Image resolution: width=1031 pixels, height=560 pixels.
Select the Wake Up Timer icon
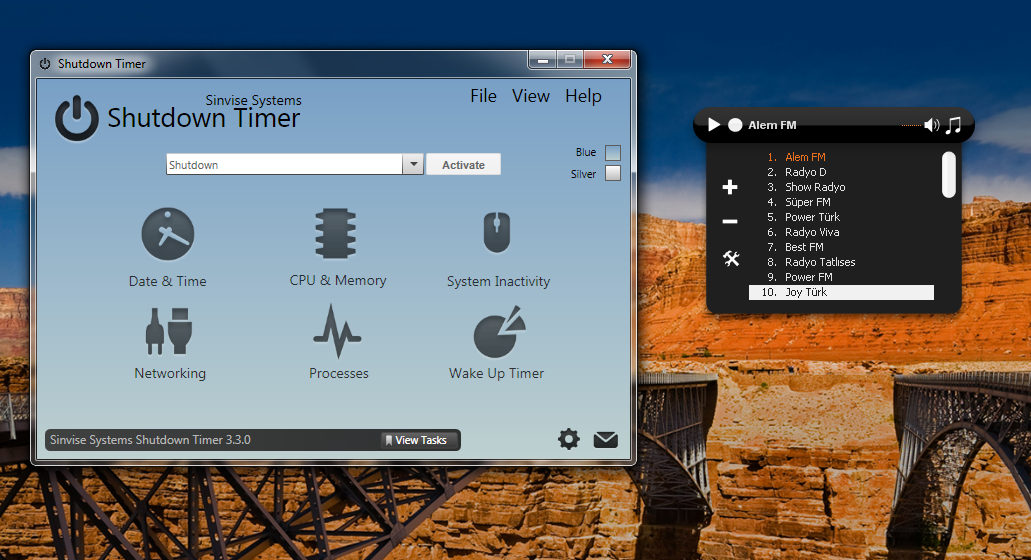point(497,332)
